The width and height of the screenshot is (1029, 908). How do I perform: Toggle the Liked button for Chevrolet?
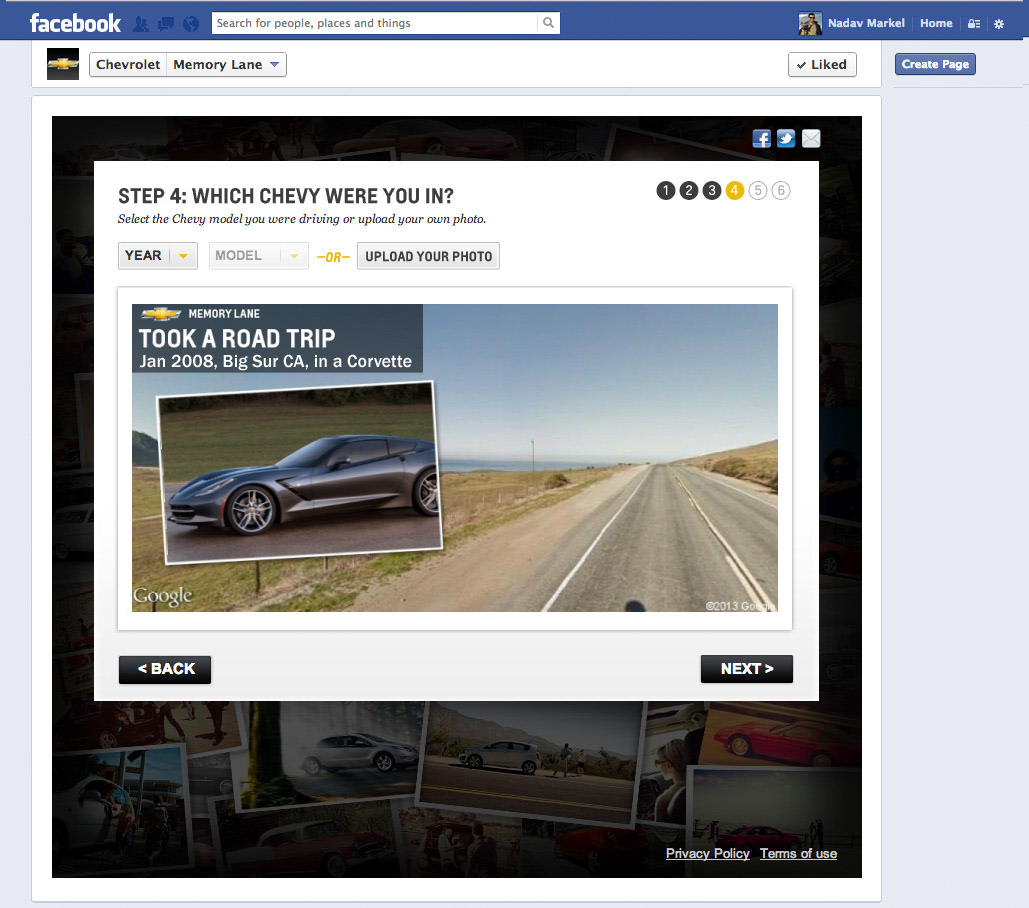(x=822, y=64)
